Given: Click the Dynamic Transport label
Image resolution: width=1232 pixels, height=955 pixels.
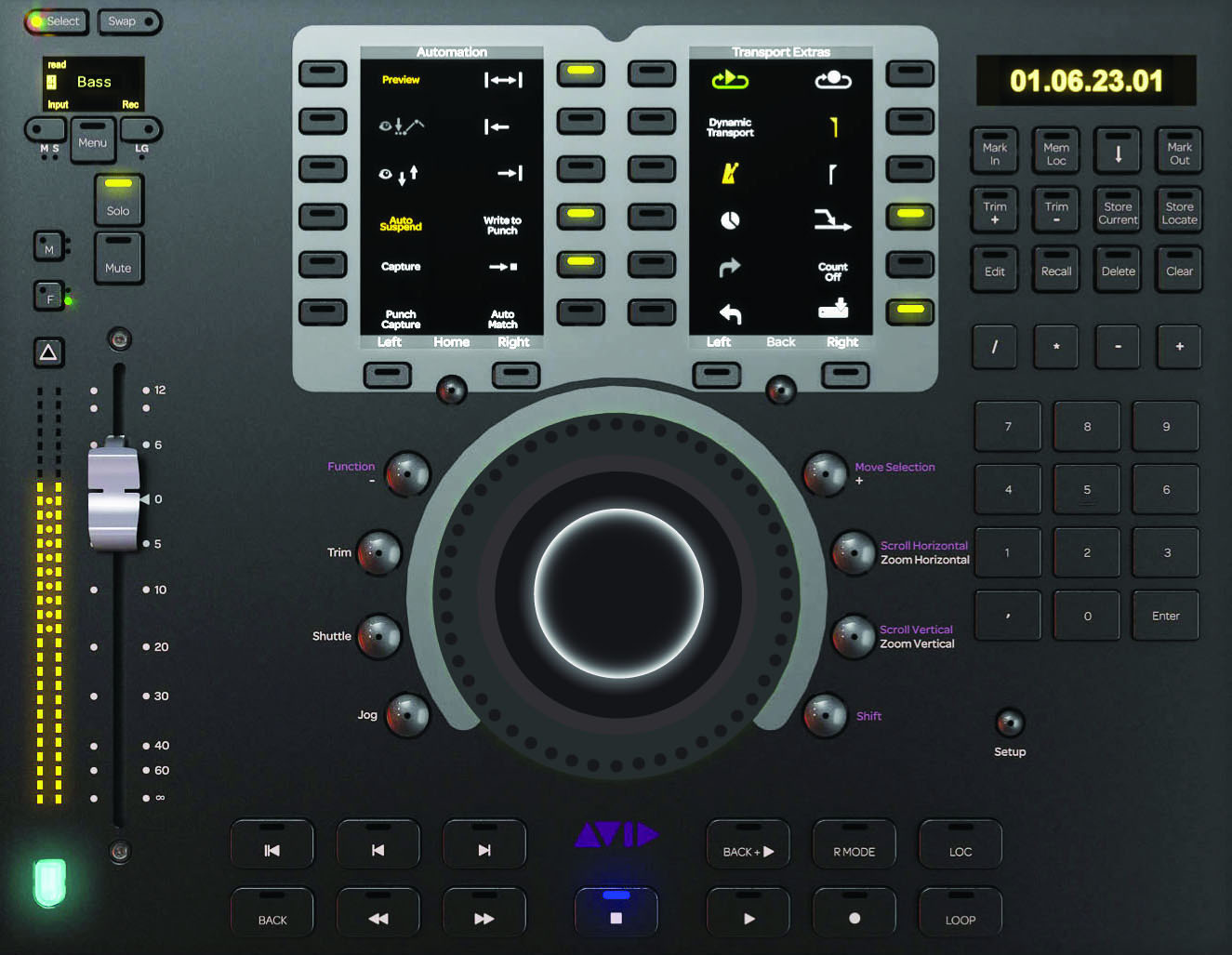Looking at the screenshot, I should point(730,127).
